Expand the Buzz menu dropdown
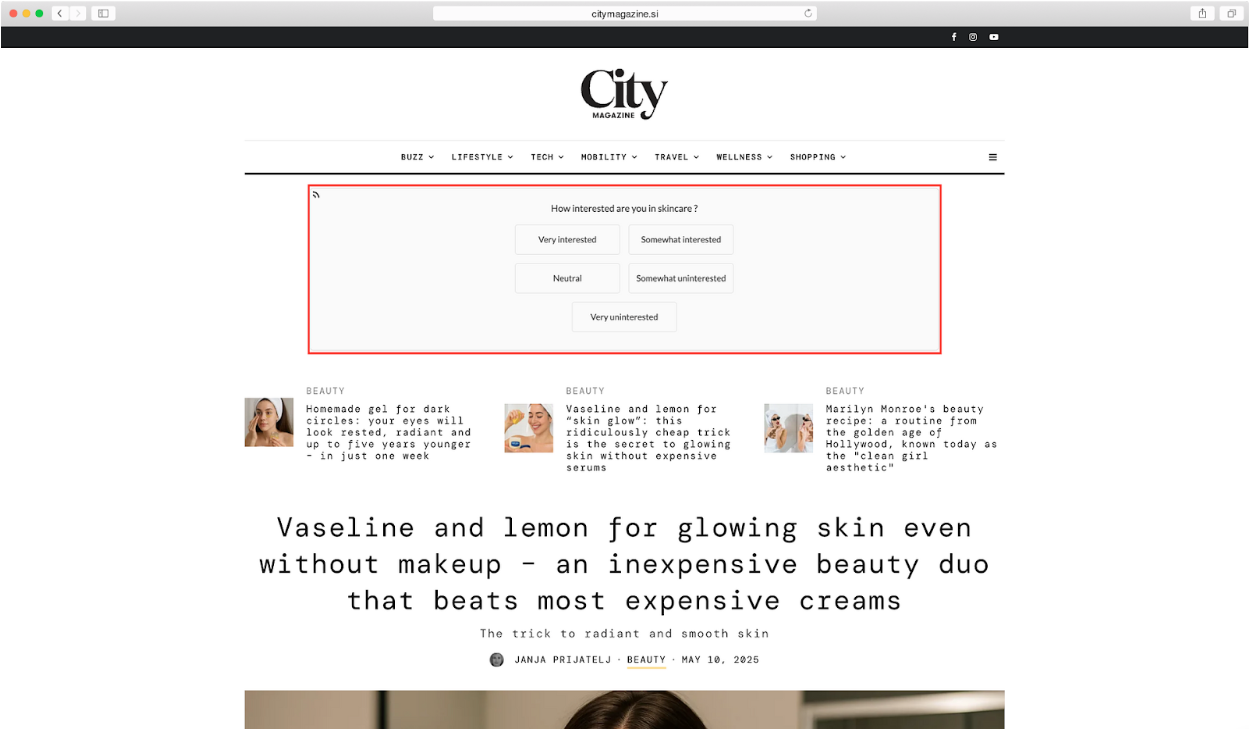 click(417, 157)
